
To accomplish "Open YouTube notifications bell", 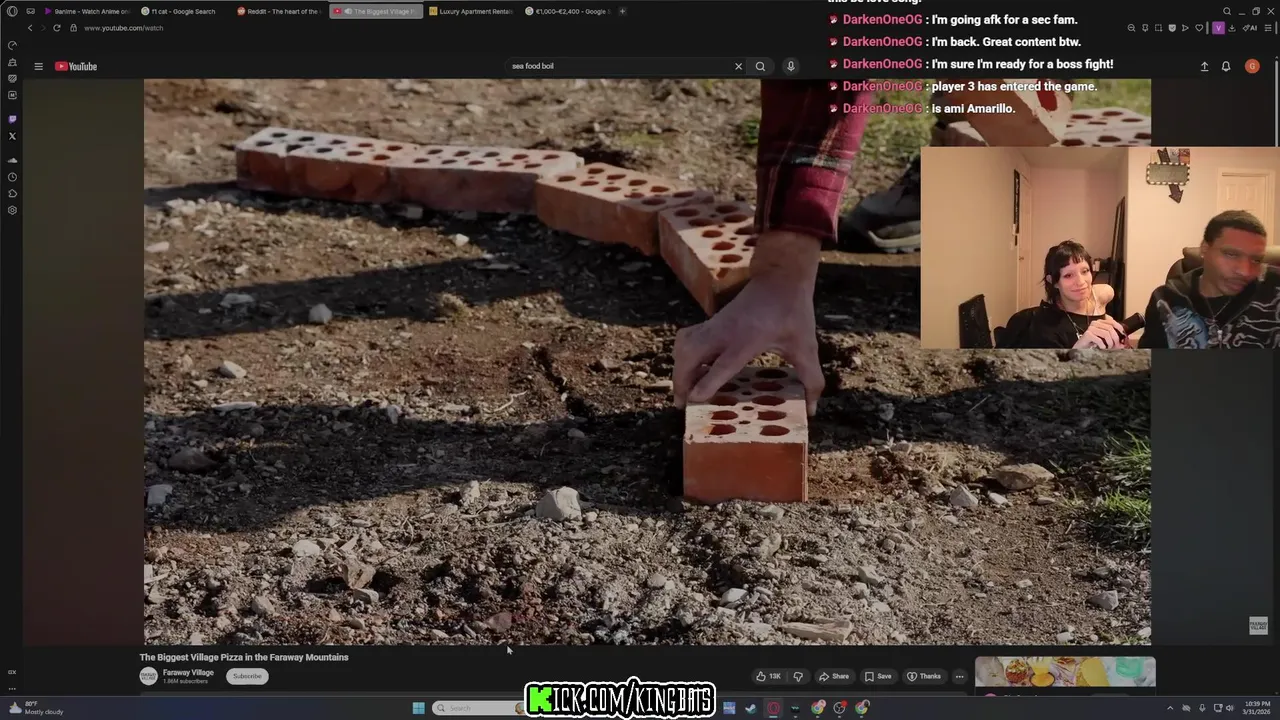I will coord(1226,66).
